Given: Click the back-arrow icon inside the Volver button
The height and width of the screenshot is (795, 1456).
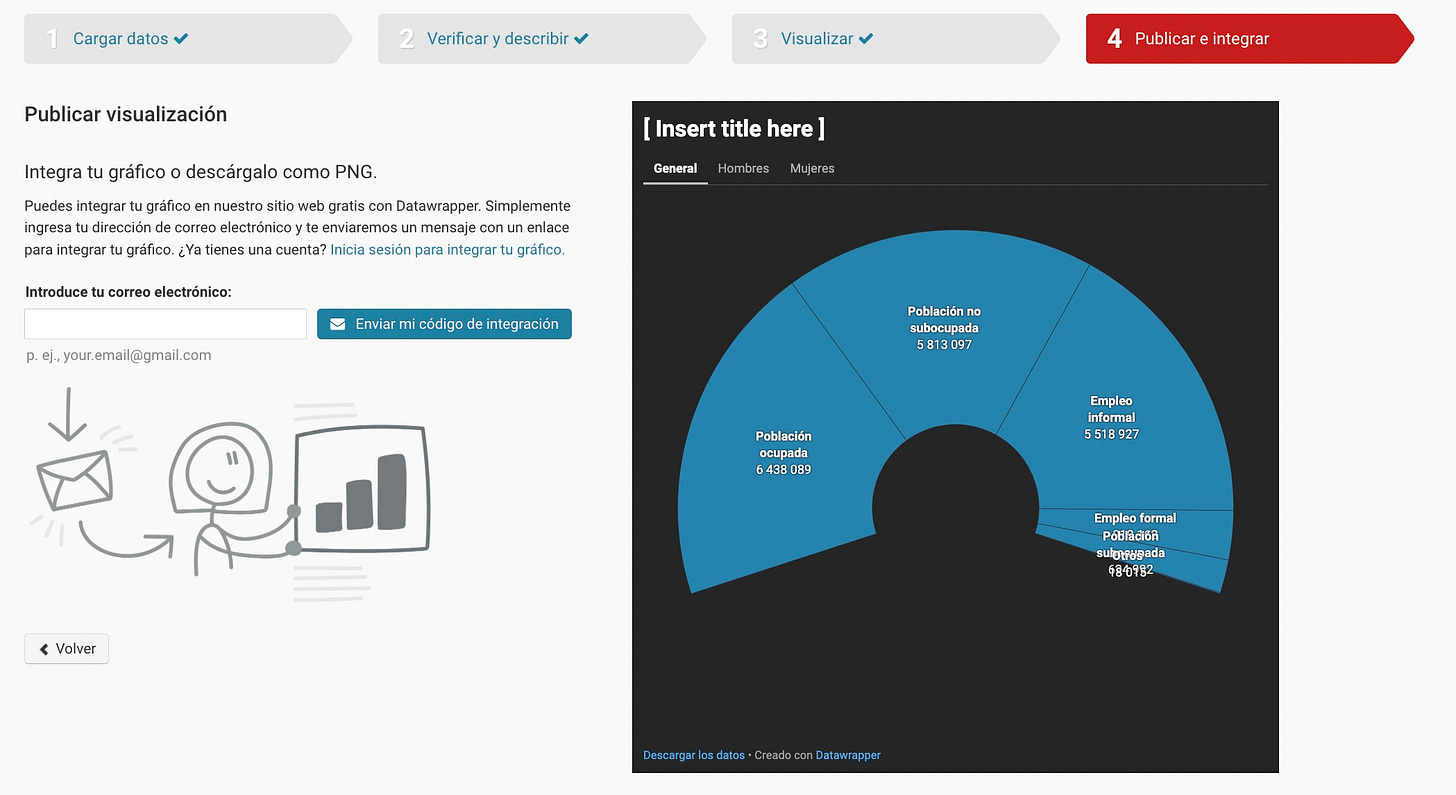Looking at the screenshot, I should point(42,648).
